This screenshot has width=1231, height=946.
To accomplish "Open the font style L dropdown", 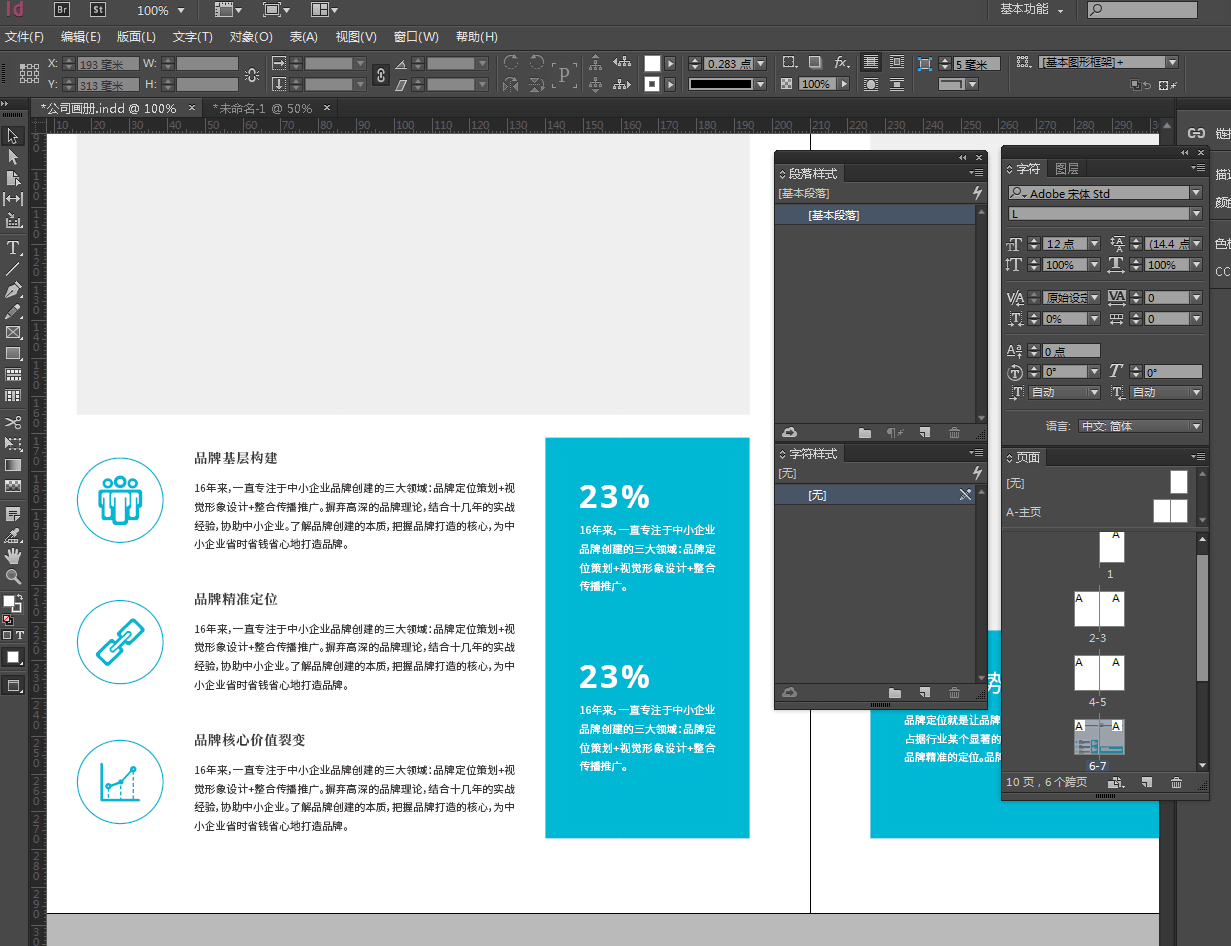I will click(x=1196, y=214).
